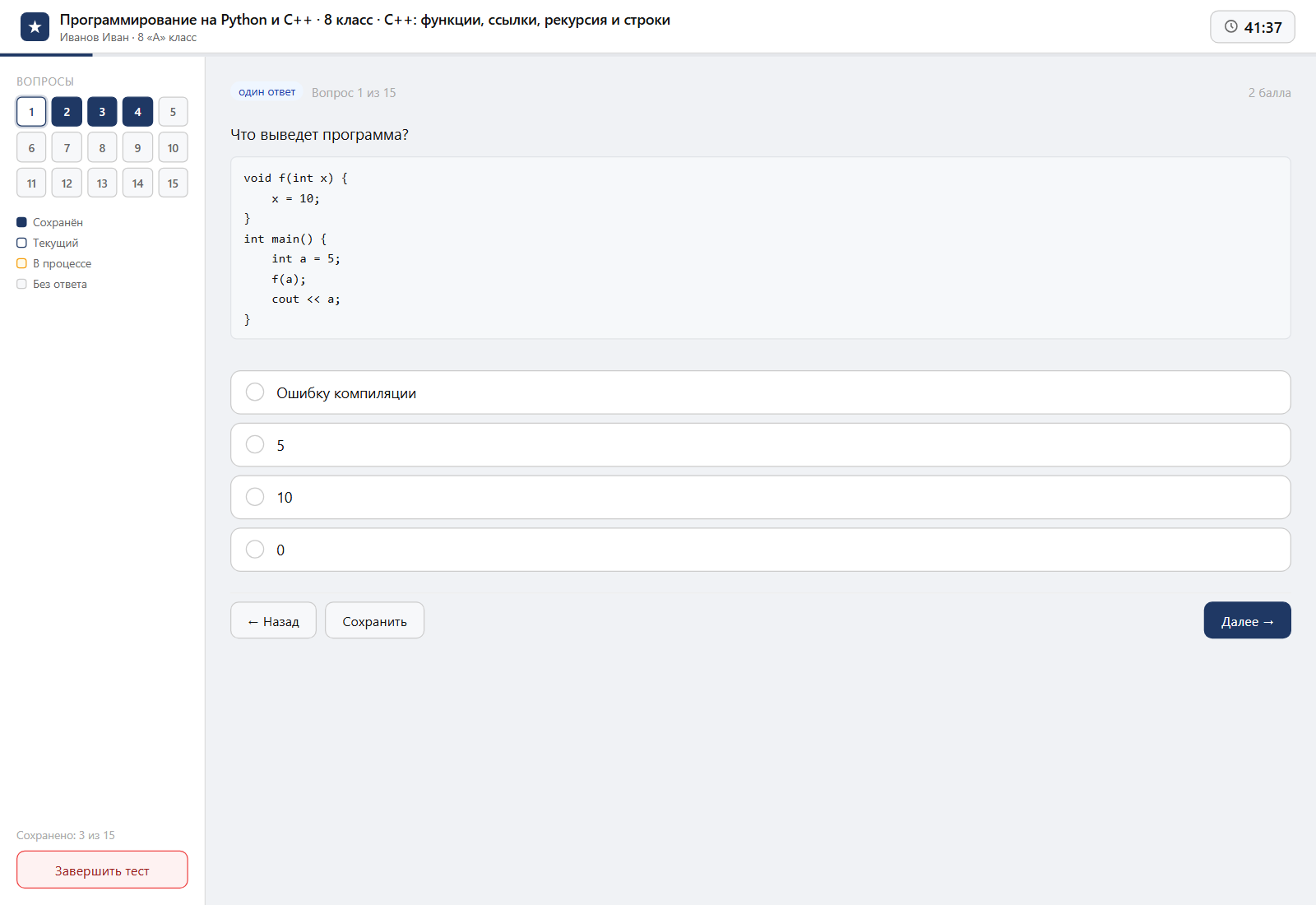Click the 'один ответ' badge

[x=266, y=92]
